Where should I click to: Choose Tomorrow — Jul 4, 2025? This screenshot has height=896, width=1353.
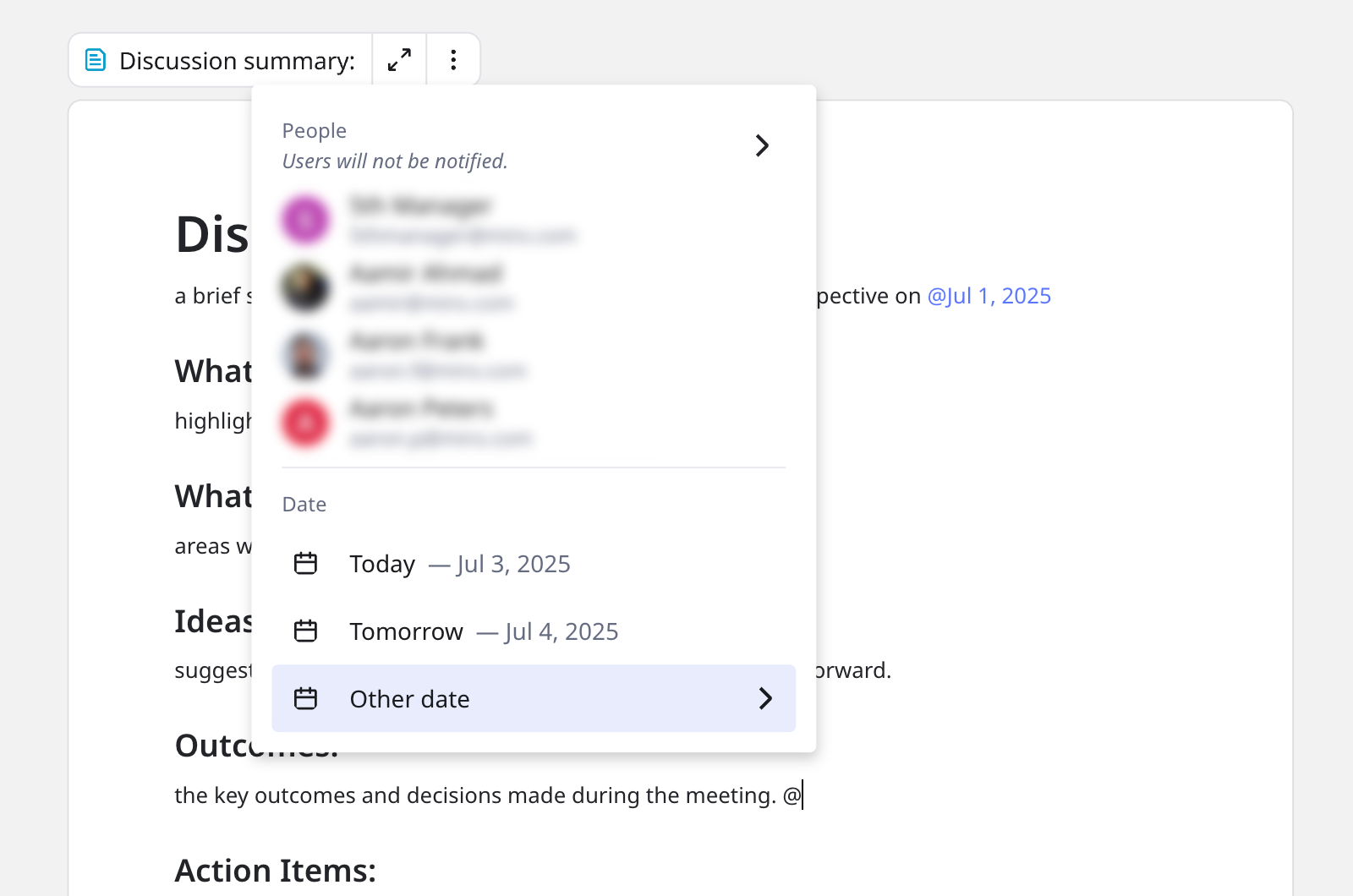(484, 631)
